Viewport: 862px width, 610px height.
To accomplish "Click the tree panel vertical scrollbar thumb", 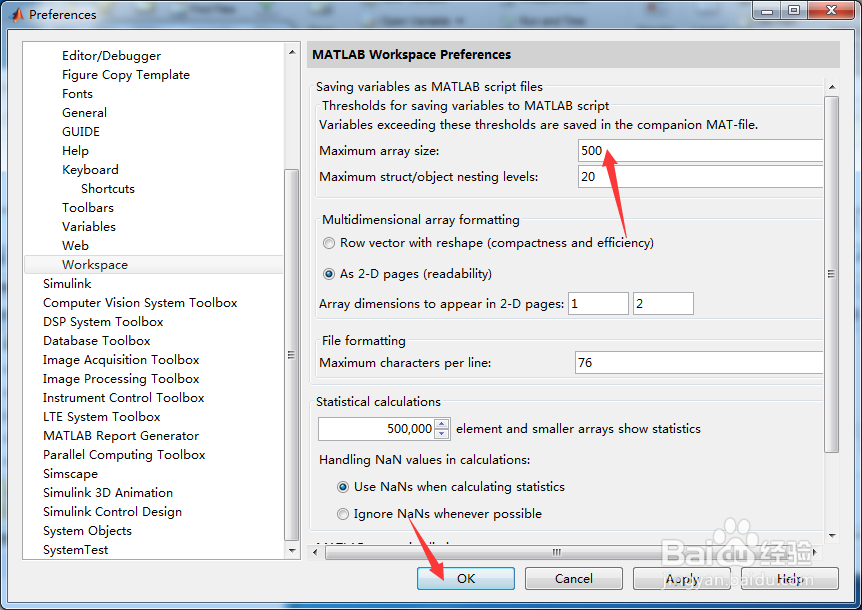I will 292,355.
